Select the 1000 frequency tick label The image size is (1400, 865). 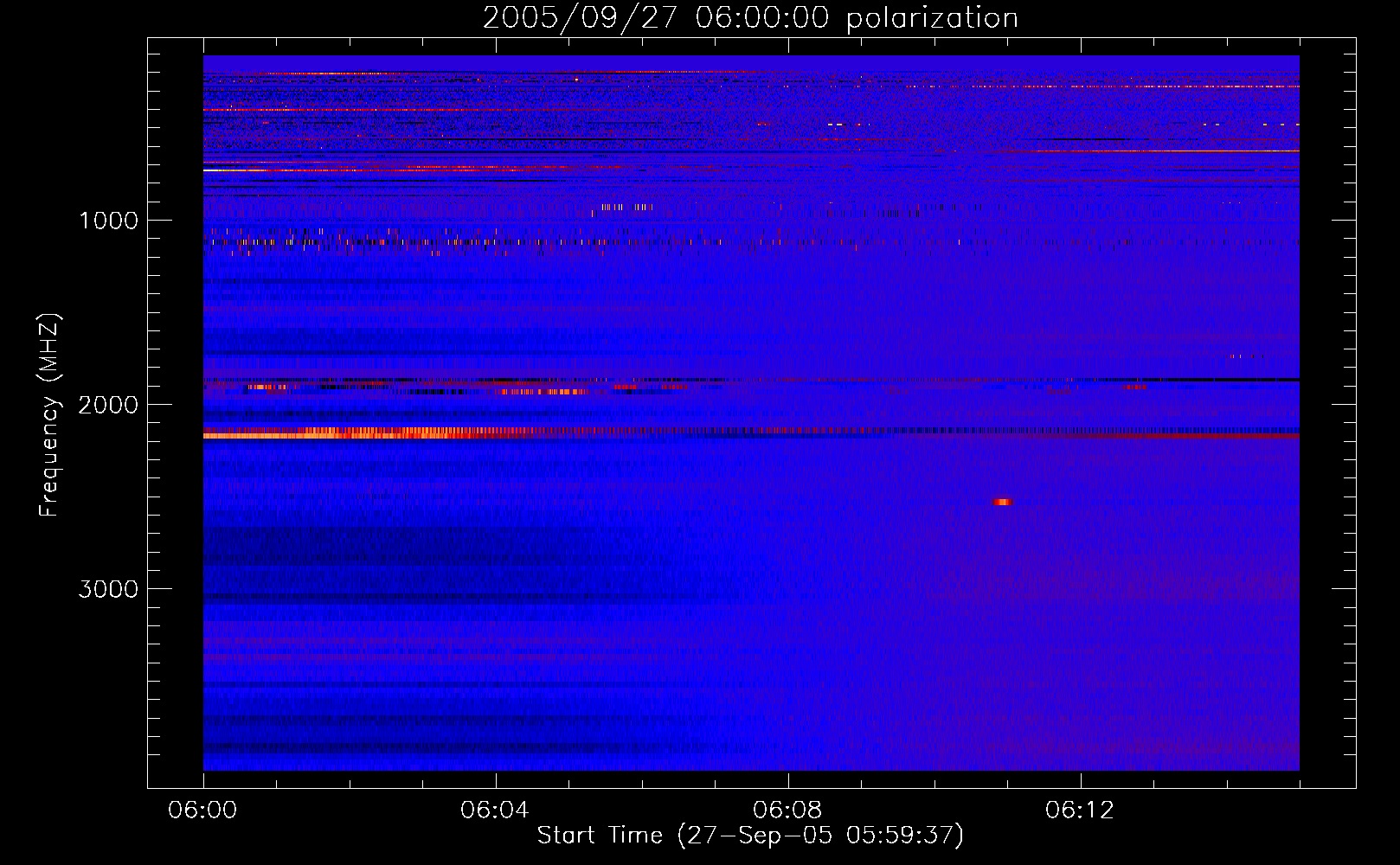109,221
